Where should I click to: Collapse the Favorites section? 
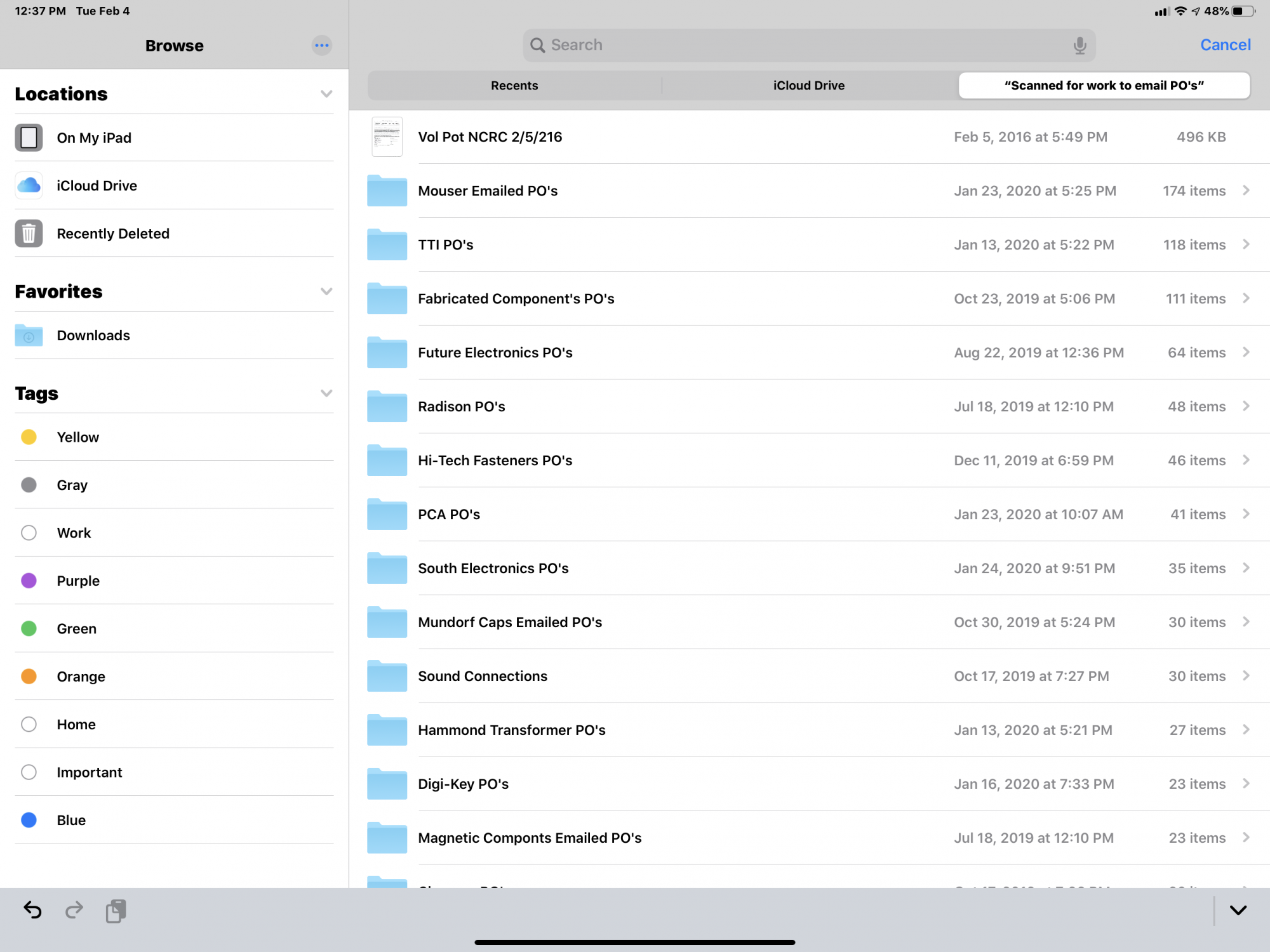point(326,291)
